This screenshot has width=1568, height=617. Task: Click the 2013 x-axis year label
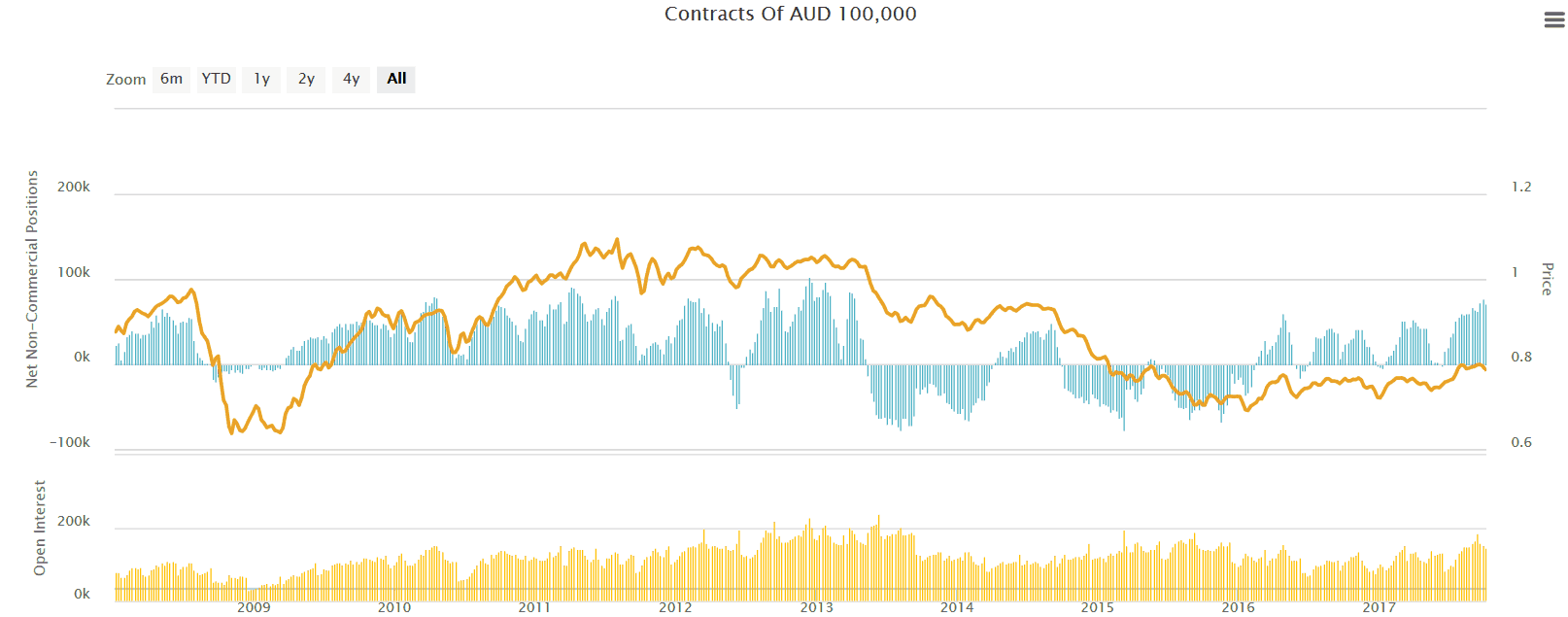[816, 607]
